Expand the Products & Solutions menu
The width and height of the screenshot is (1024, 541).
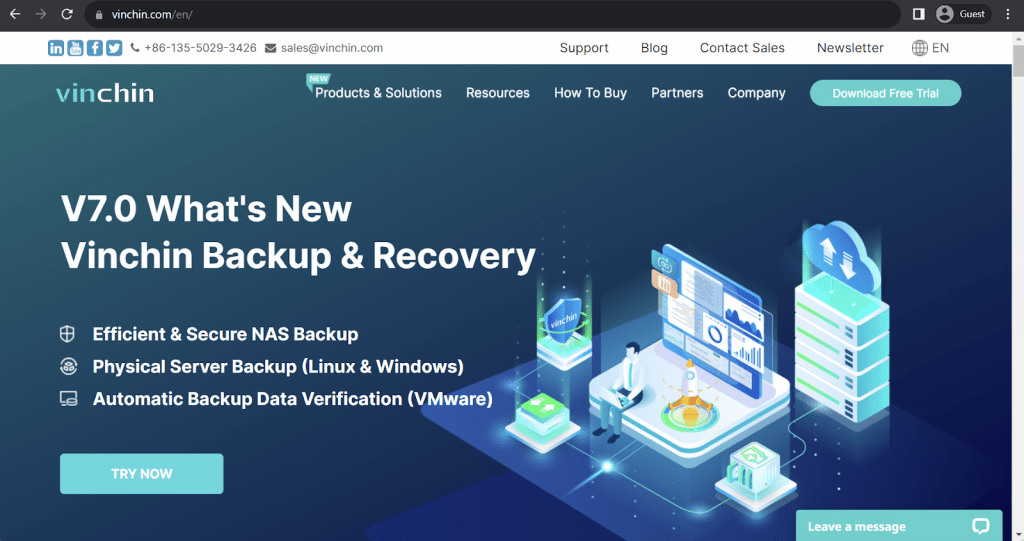point(378,93)
